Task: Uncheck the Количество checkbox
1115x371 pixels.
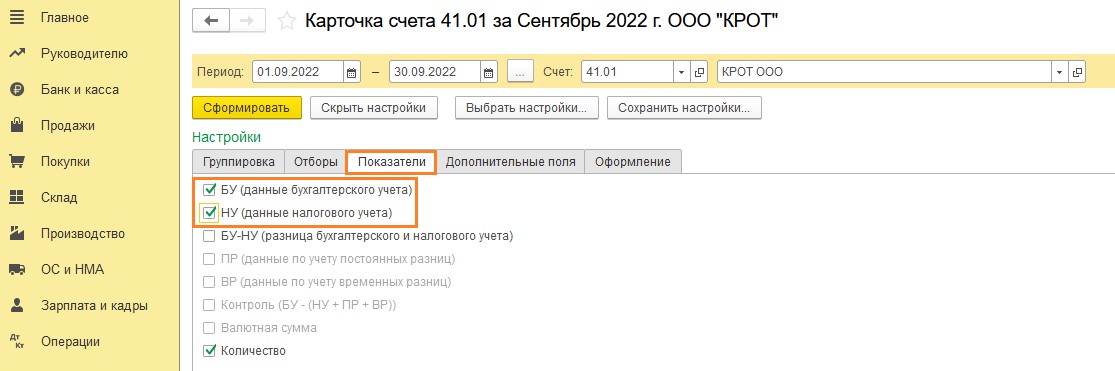Action: (x=209, y=350)
